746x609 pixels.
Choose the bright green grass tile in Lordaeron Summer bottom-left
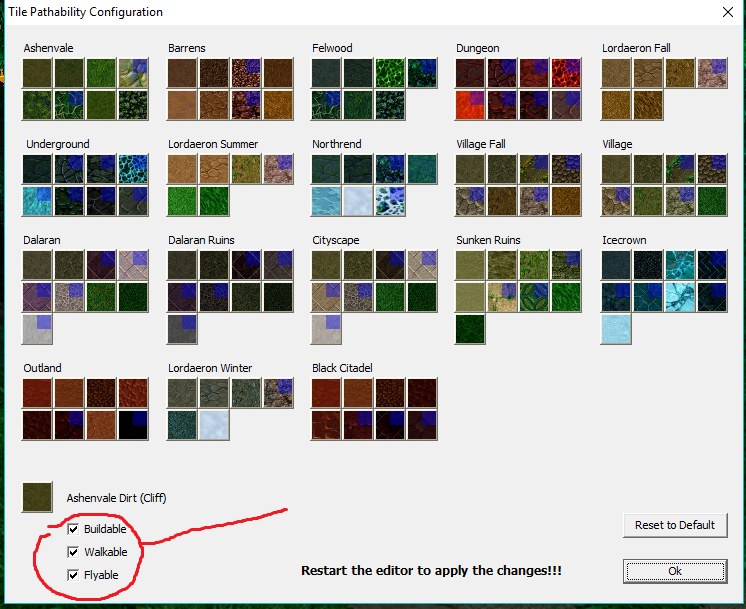click(182, 201)
